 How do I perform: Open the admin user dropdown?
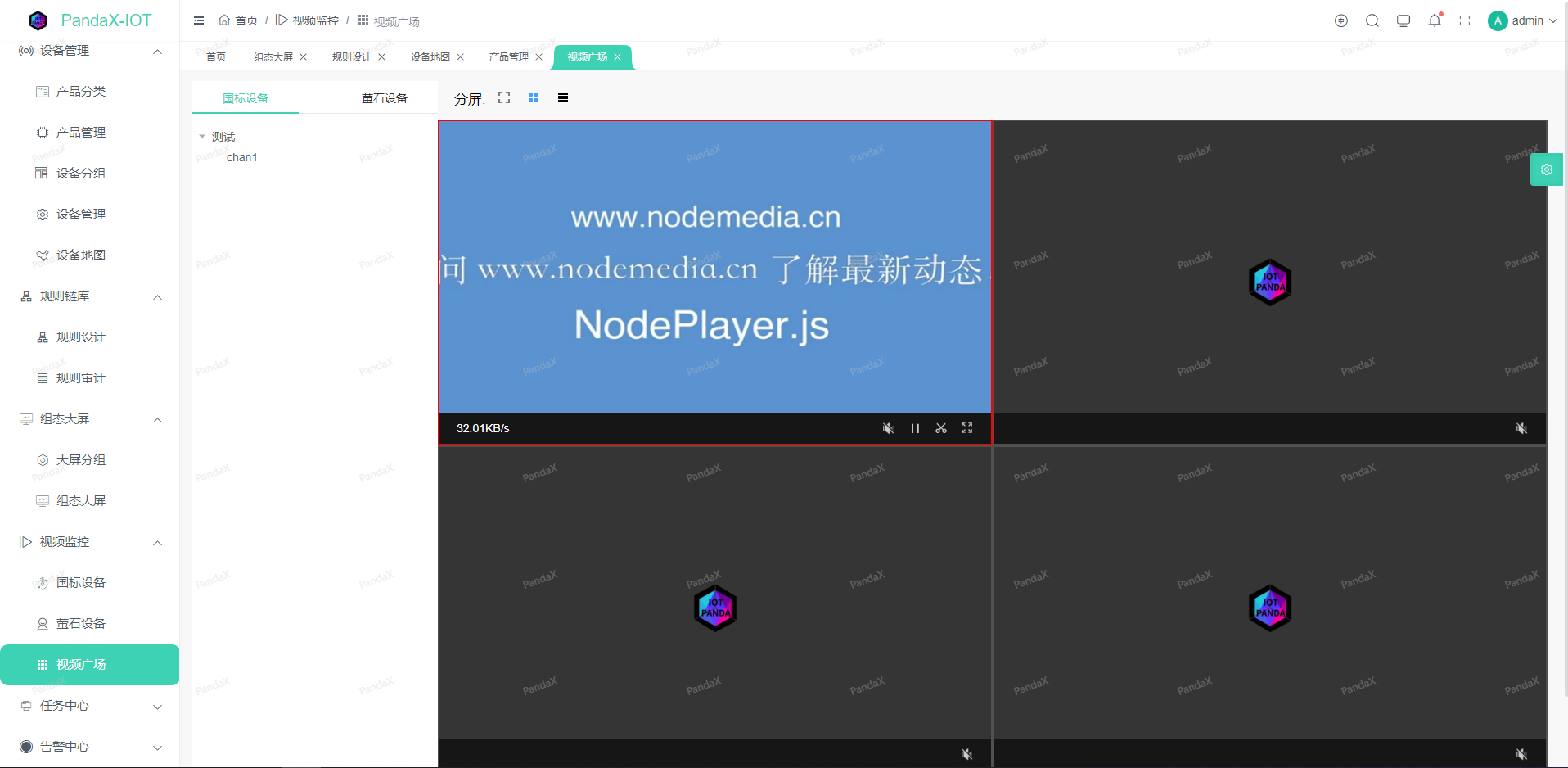tap(1523, 20)
